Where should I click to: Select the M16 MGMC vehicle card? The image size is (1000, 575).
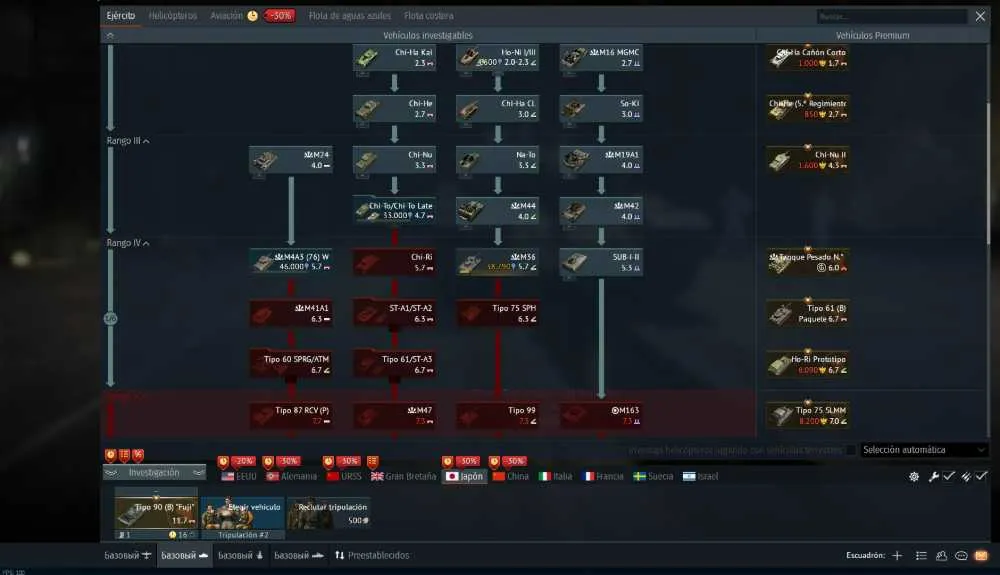[x=601, y=57]
